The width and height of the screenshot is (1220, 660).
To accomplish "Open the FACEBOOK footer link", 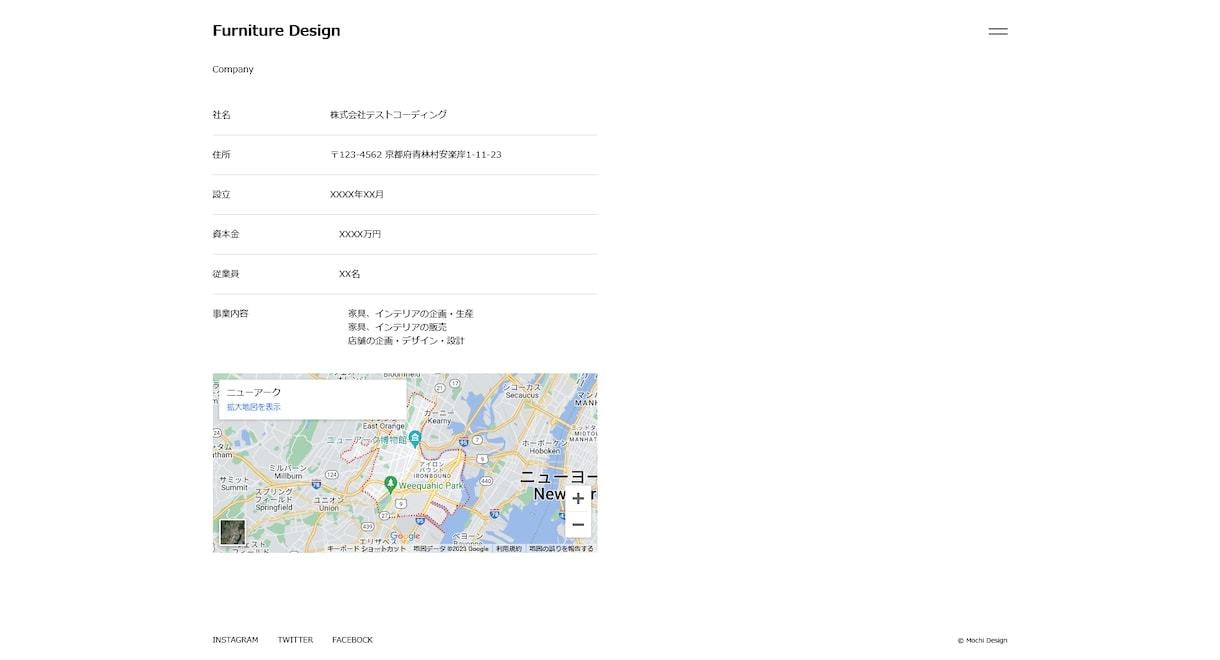I will pyautogui.click(x=352, y=640).
